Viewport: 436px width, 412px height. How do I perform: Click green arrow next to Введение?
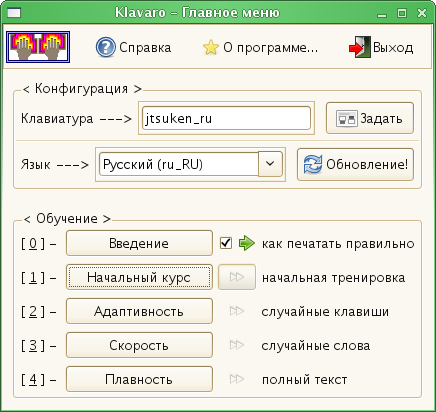tap(247, 243)
